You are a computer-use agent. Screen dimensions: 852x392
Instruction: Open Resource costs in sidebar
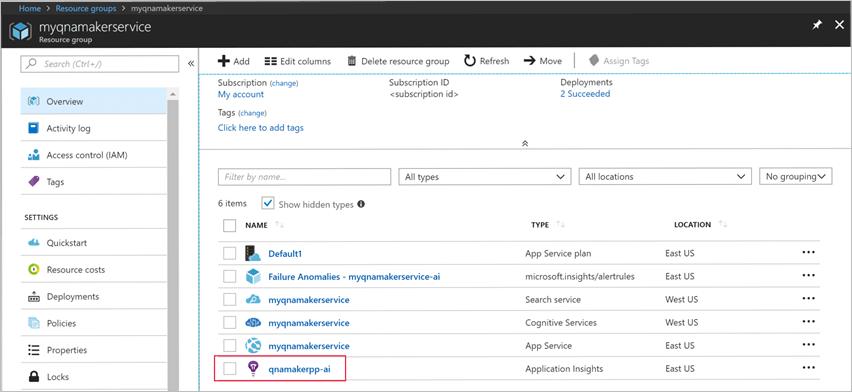93,270
